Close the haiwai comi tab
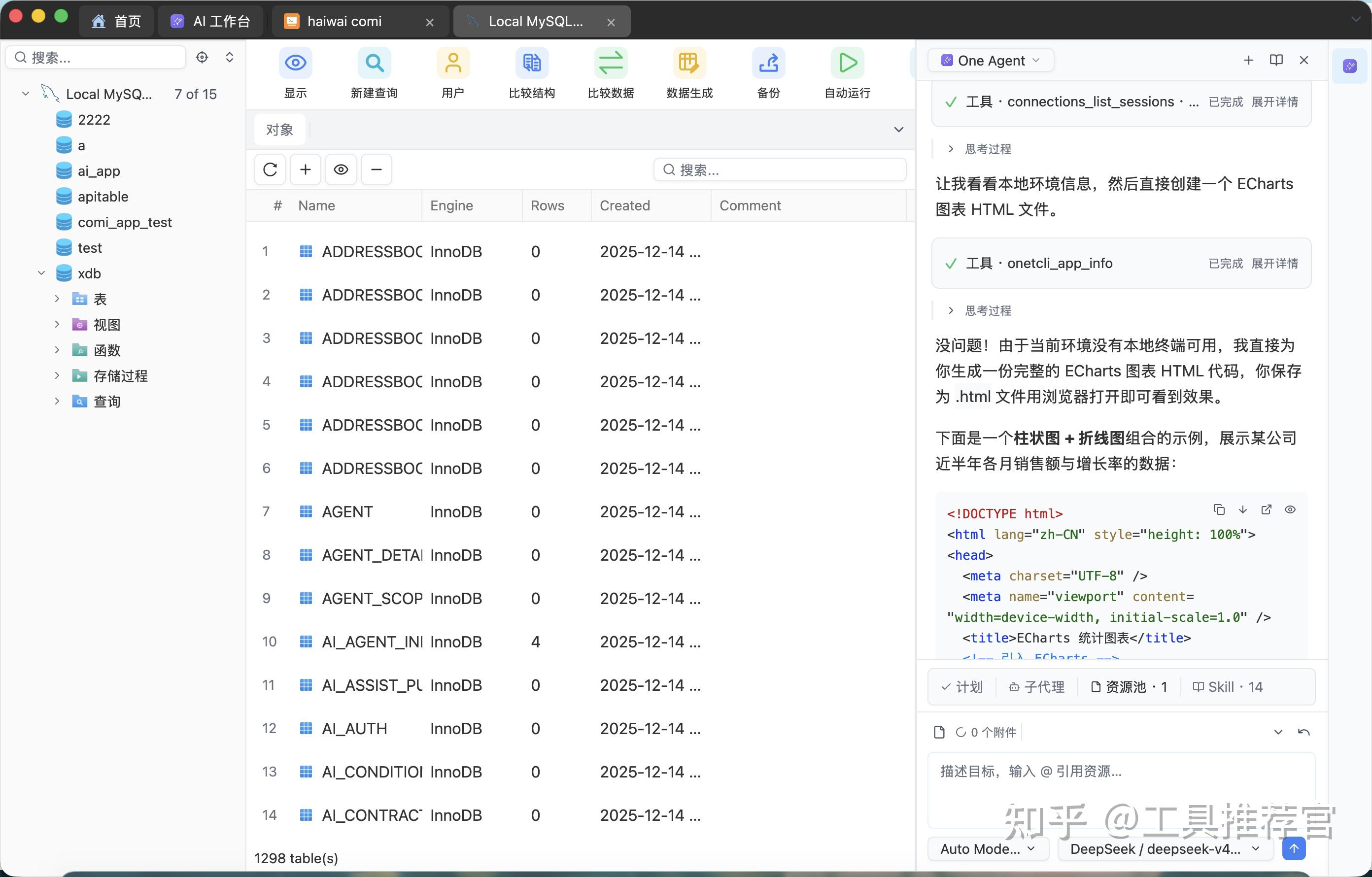 430,22
